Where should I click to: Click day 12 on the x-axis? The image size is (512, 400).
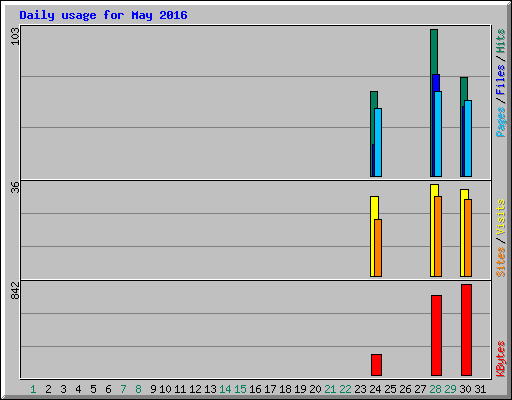coord(195,389)
